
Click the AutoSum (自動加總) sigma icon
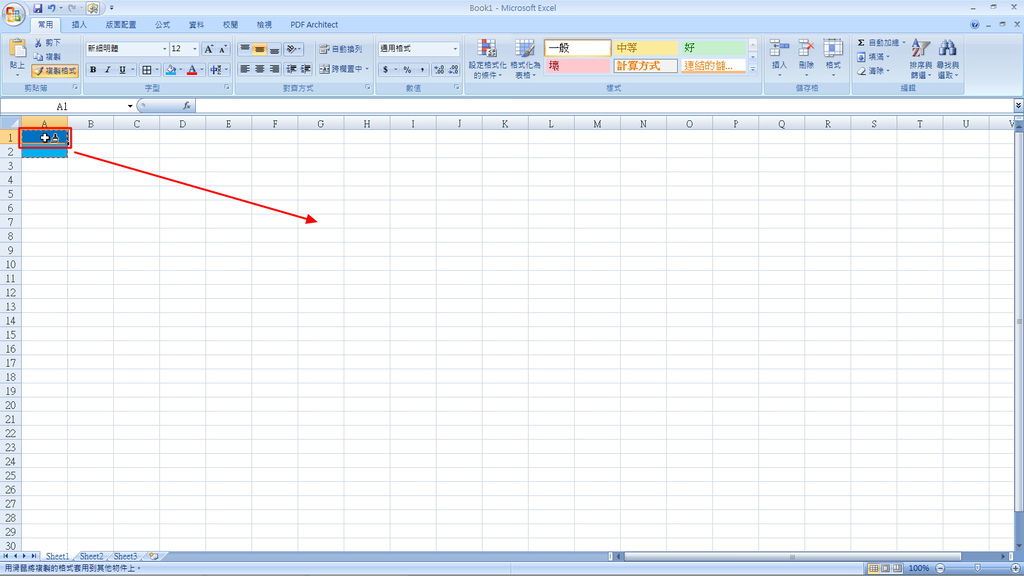click(861, 42)
